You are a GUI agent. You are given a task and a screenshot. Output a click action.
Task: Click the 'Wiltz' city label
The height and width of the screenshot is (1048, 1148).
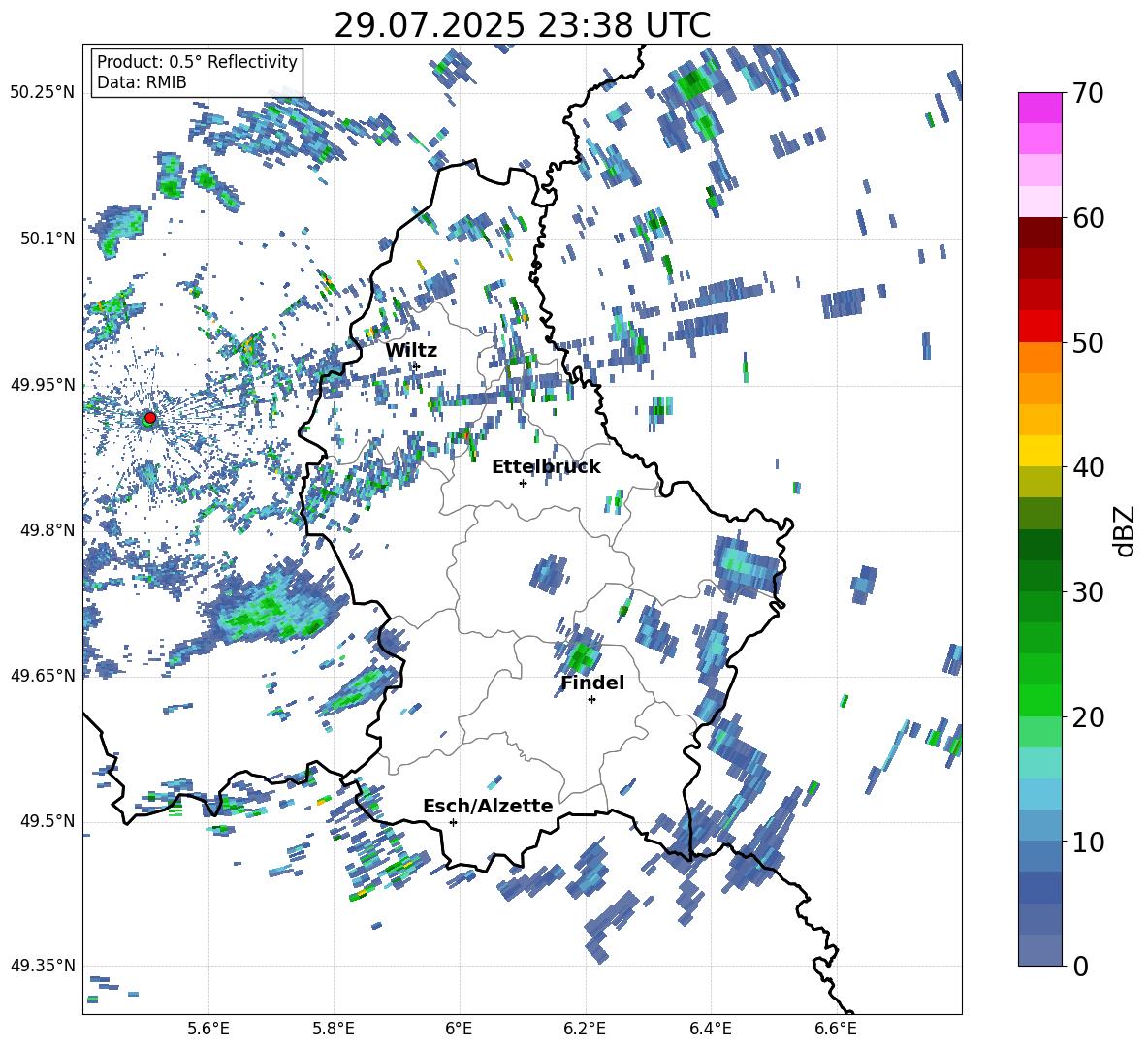(411, 351)
